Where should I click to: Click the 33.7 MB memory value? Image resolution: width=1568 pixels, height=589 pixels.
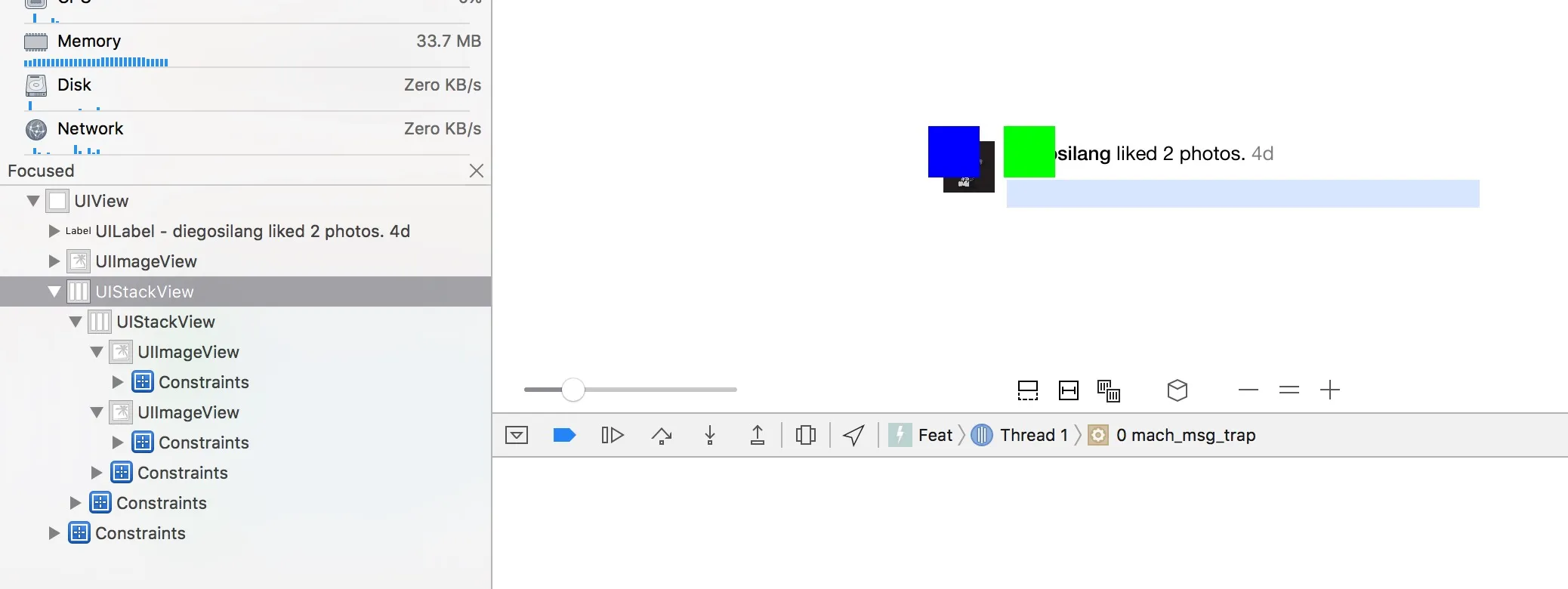click(x=449, y=42)
